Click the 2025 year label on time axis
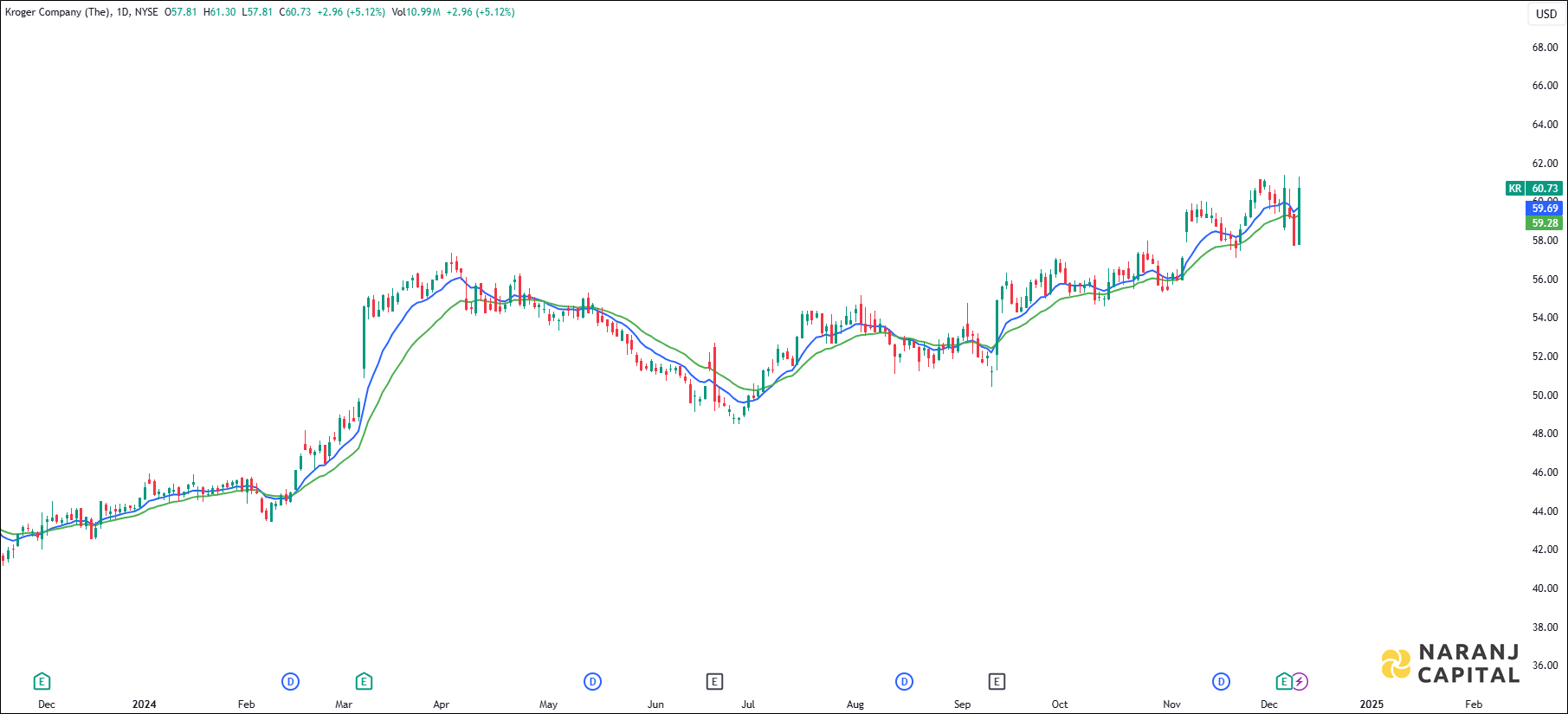The width and height of the screenshot is (1568, 714). pyautogui.click(x=1371, y=704)
